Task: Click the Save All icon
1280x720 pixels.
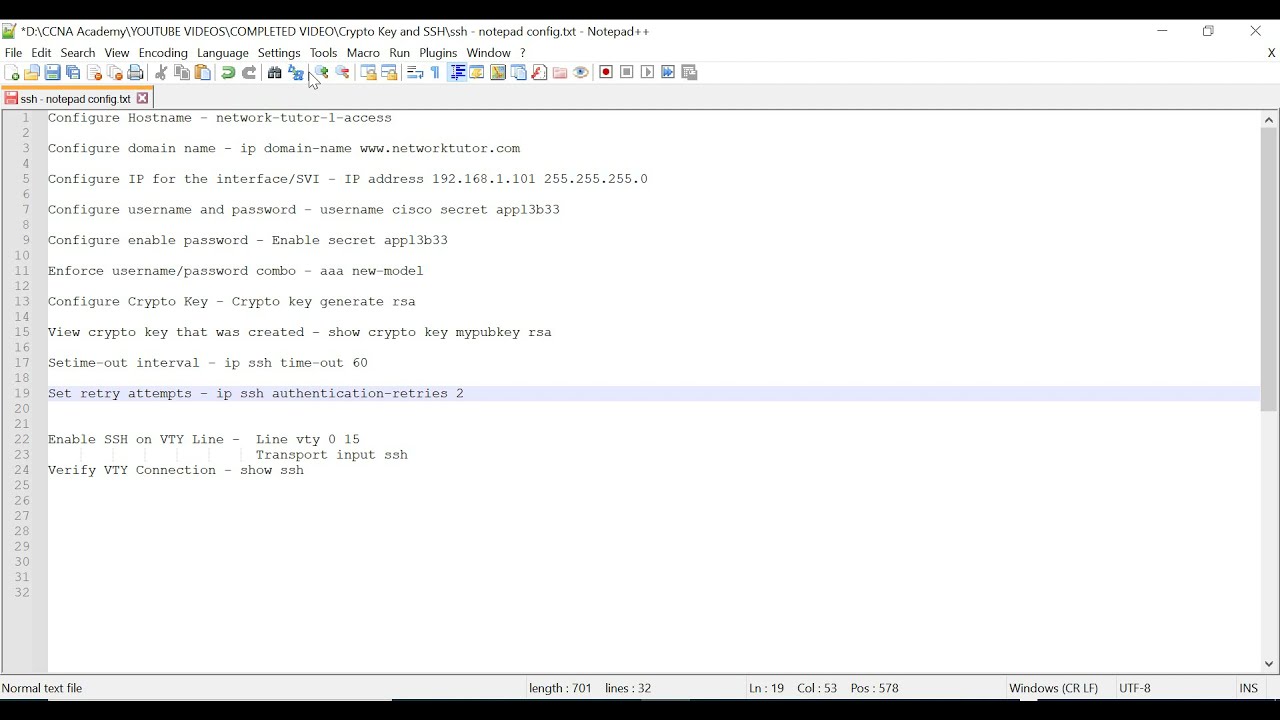Action: point(74,73)
